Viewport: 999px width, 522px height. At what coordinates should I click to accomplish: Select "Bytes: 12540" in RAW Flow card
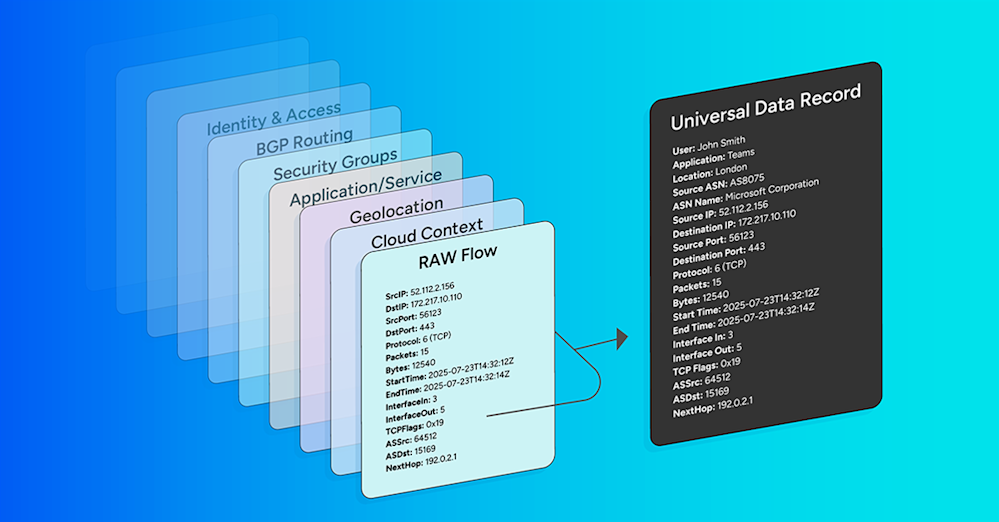[410, 366]
